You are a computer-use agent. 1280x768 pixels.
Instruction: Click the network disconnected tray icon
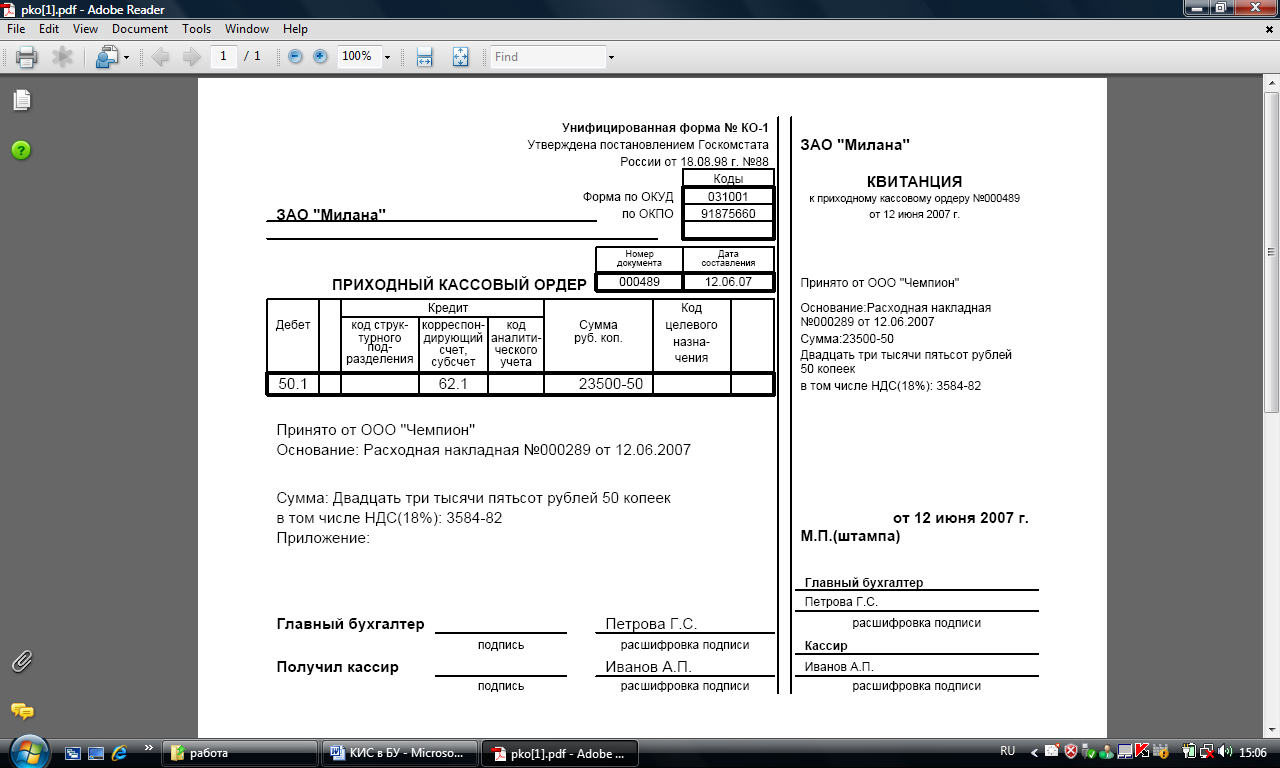tap(1208, 751)
